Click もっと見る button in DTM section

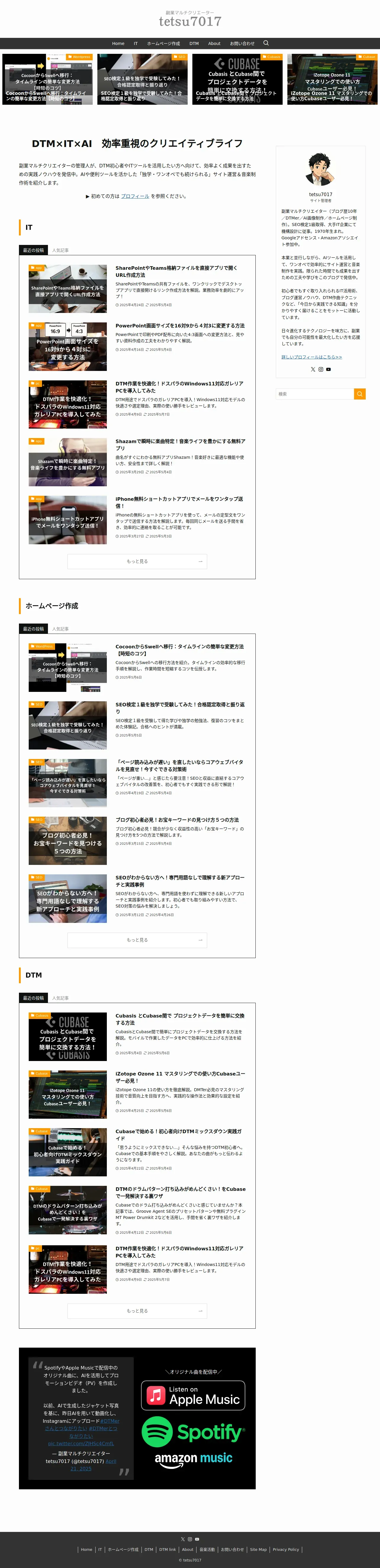pos(137,1311)
